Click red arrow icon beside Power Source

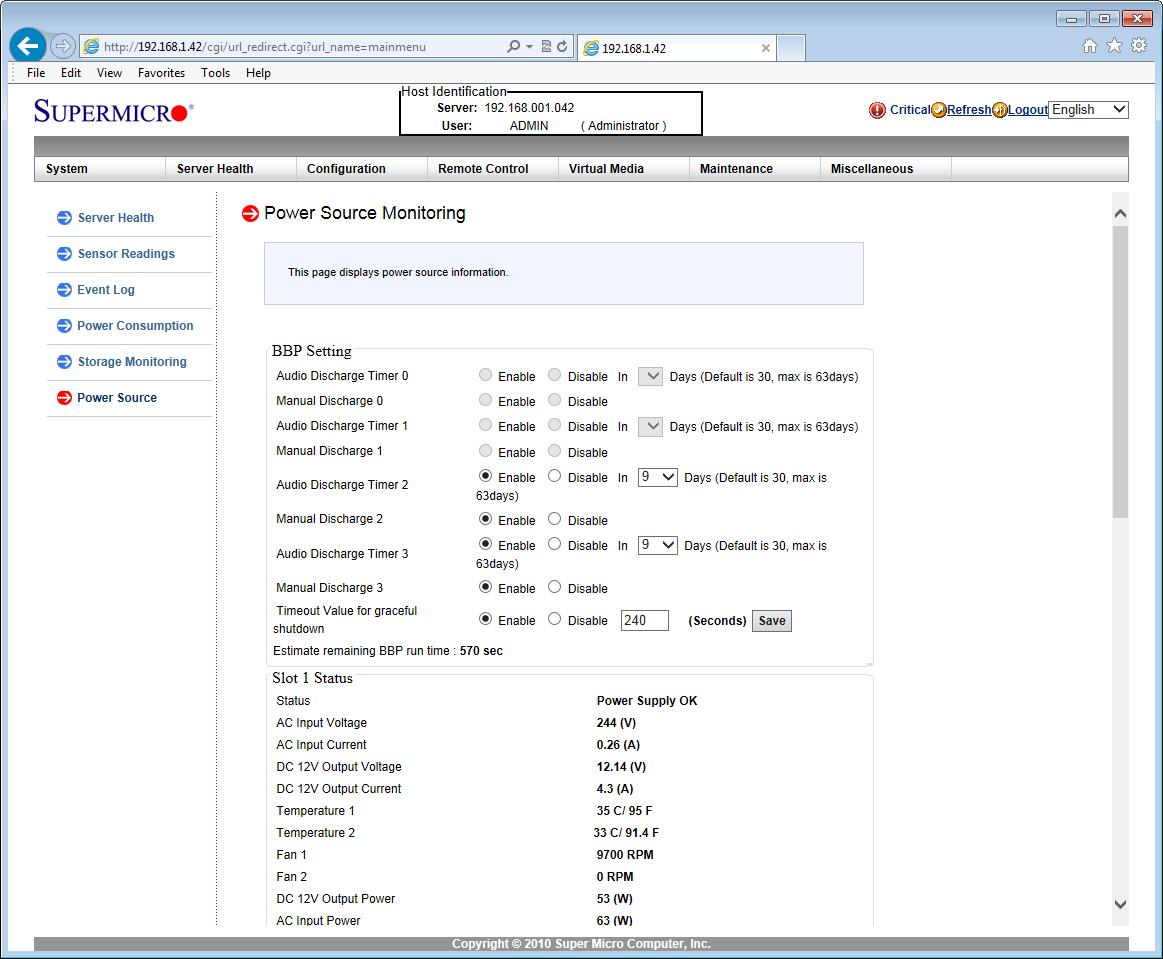tap(65, 398)
